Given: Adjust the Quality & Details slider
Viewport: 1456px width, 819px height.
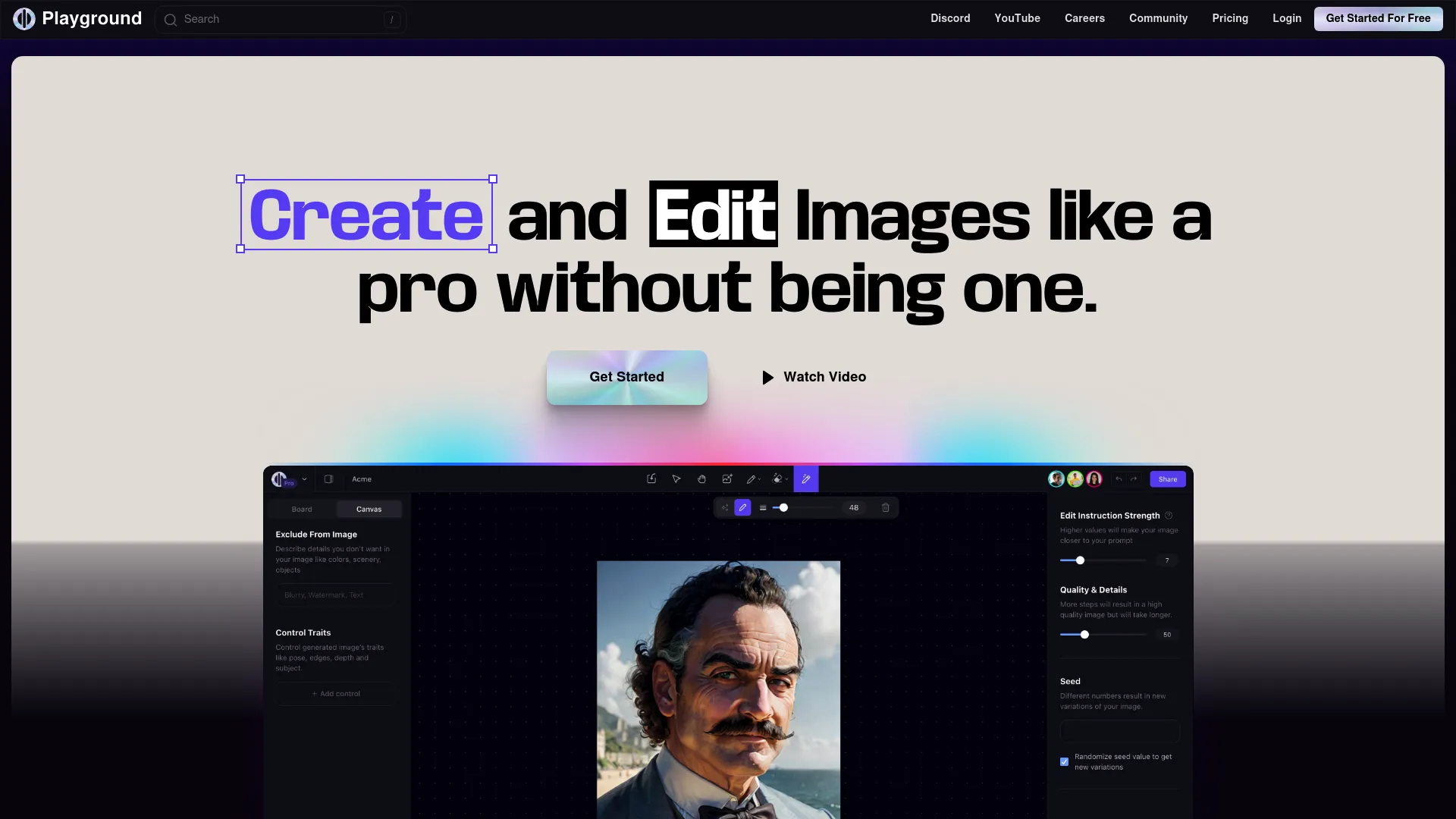Looking at the screenshot, I should (x=1103, y=635).
